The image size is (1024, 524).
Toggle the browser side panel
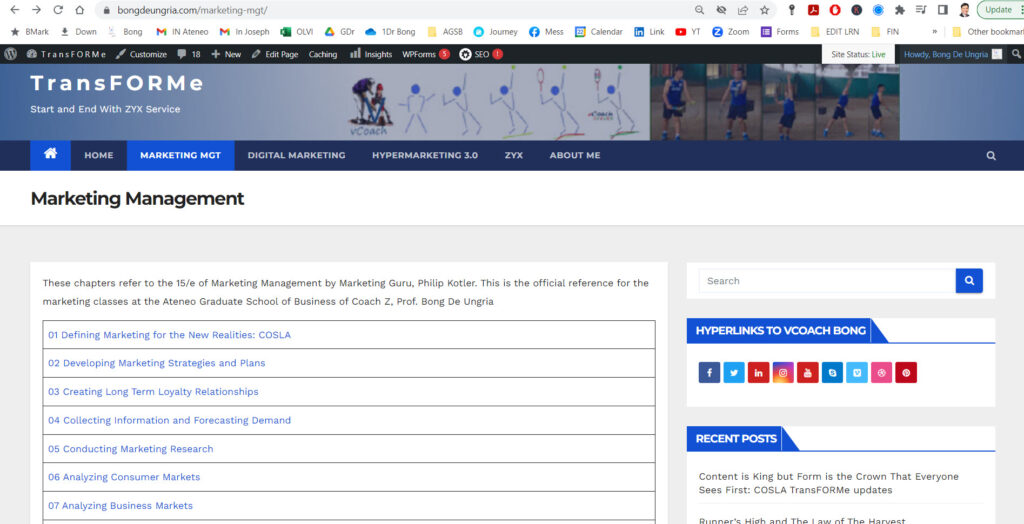942,10
